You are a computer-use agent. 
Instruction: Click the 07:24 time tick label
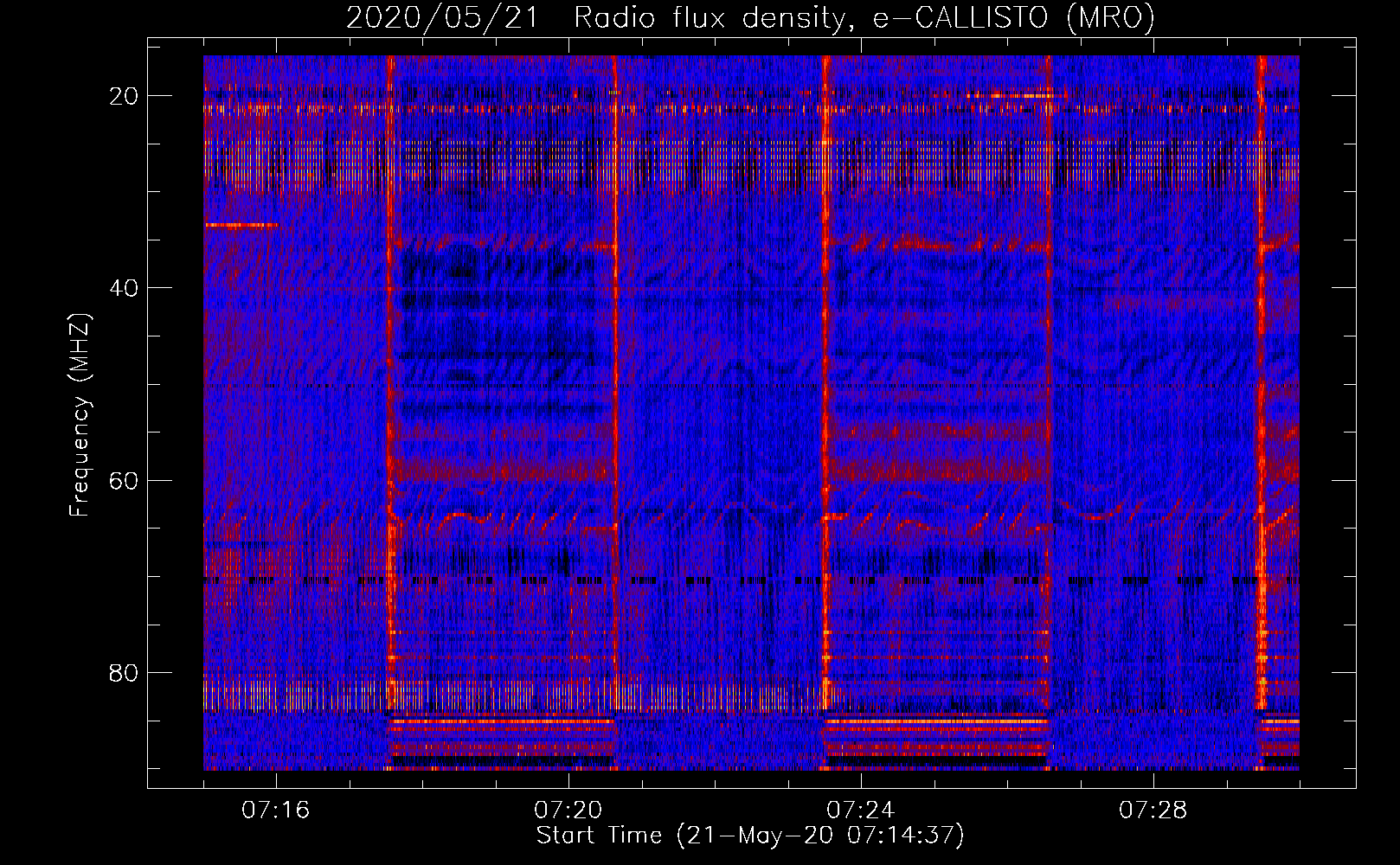[861, 811]
